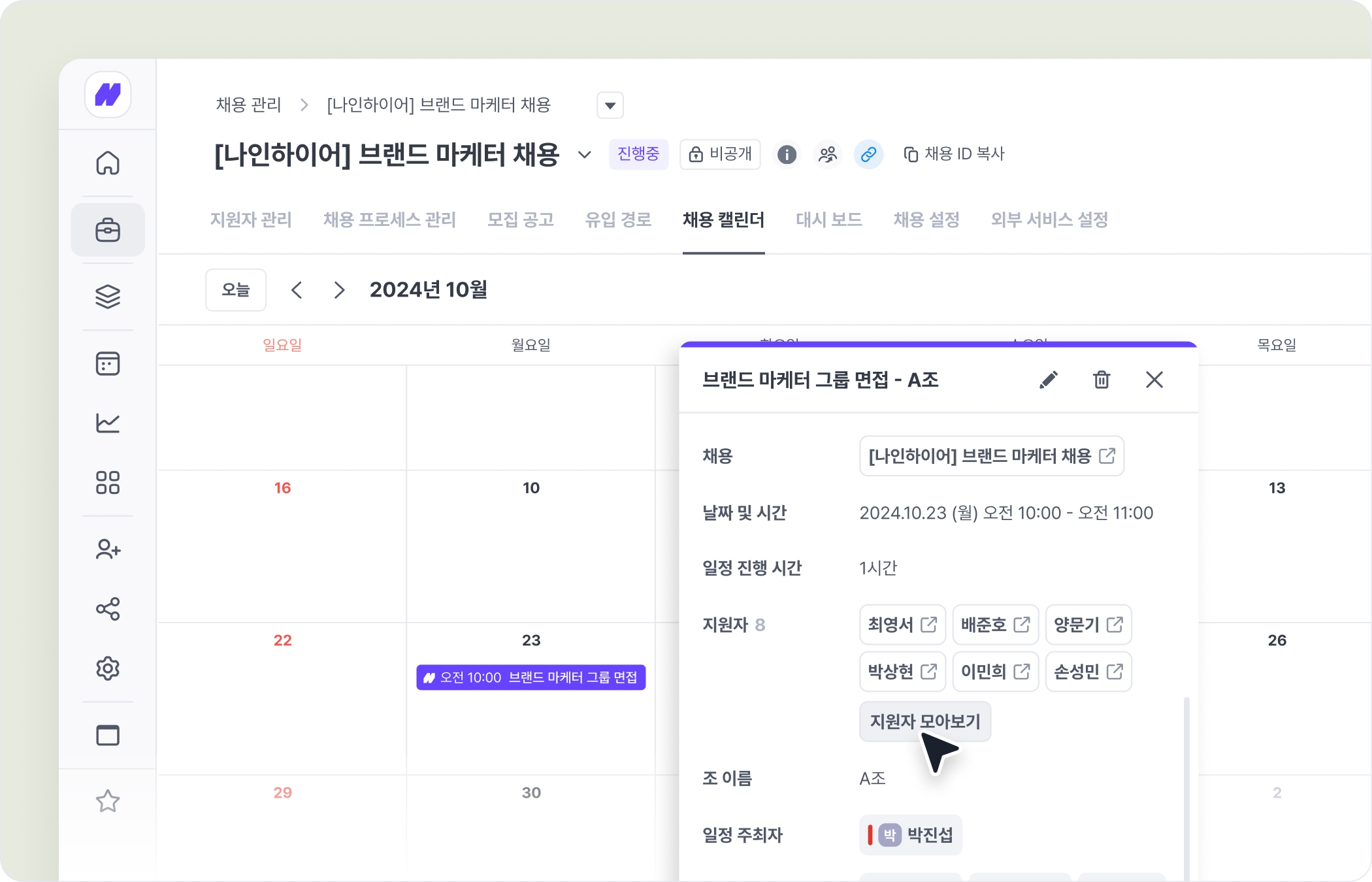This screenshot has height=882, width=1372.
Task: Click the 지원자 모아보기 button
Action: click(924, 721)
